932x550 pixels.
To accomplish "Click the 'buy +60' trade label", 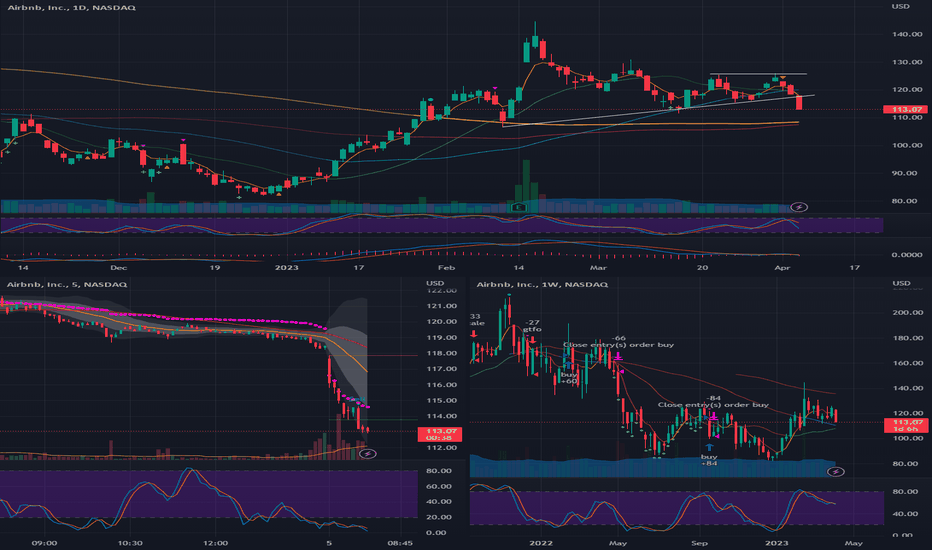I will pyautogui.click(x=569, y=378).
